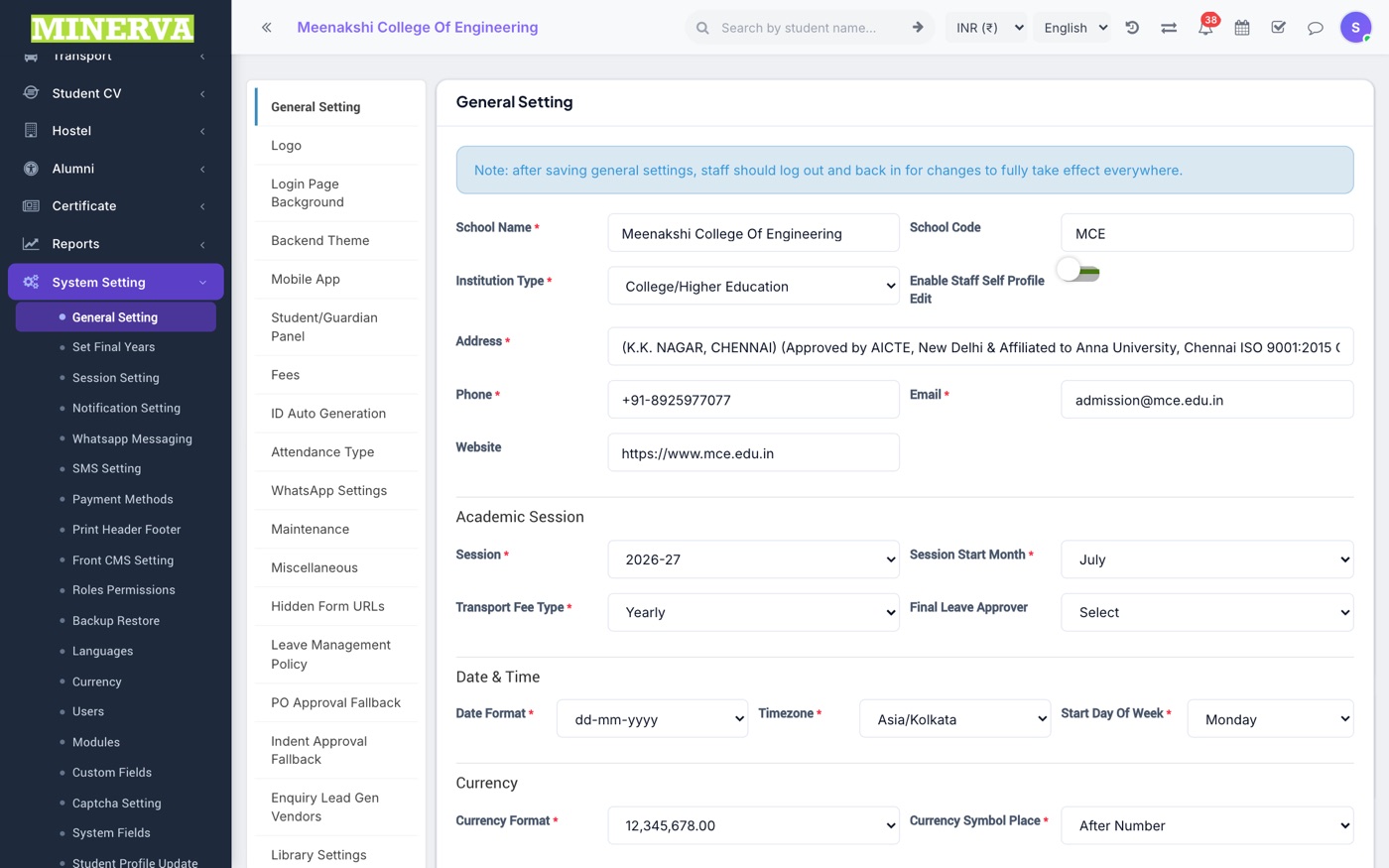Click the Phone number input field

pyautogui.click(x=754, y=400)
